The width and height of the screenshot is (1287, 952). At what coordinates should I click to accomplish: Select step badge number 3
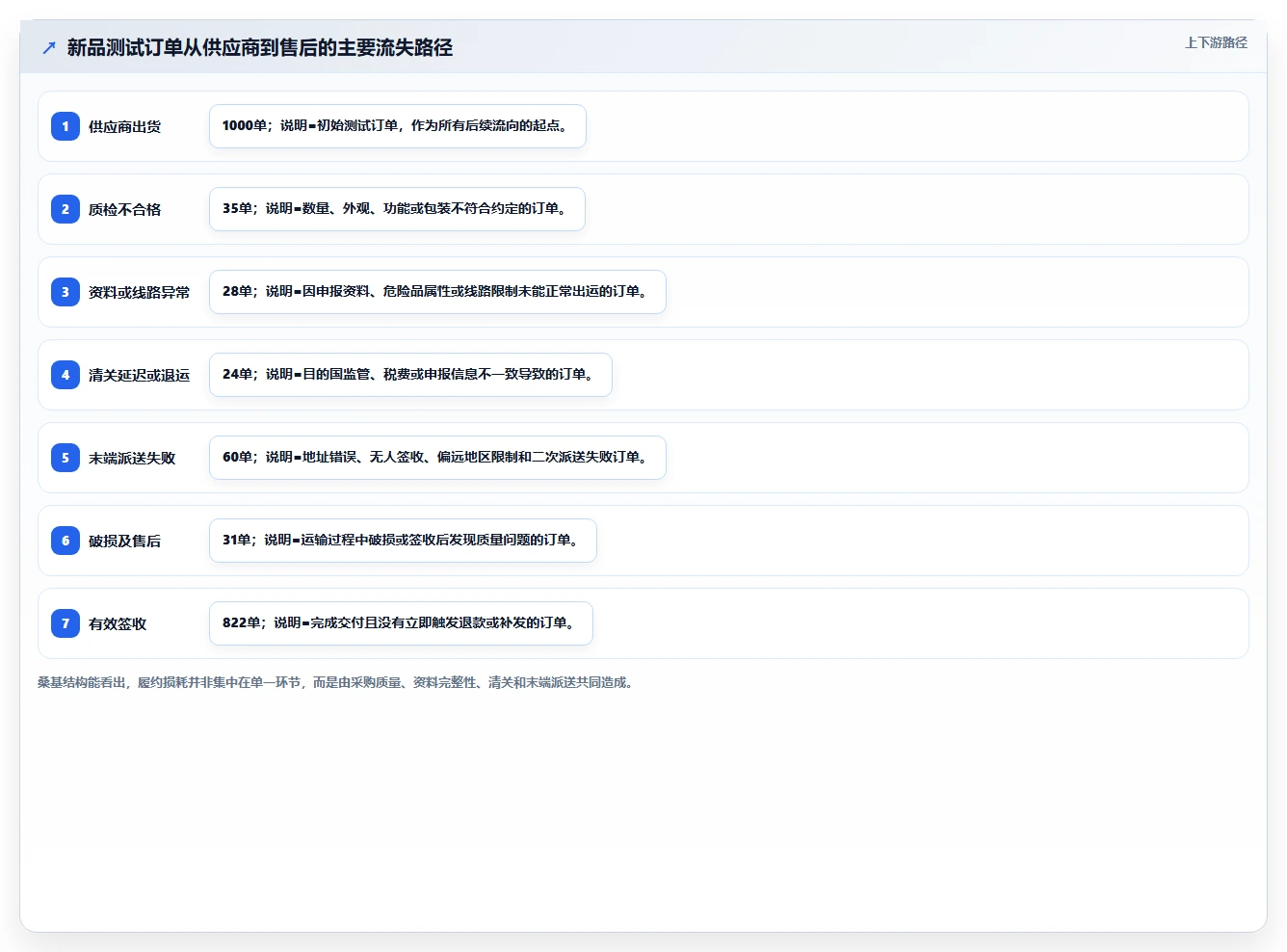66,292
